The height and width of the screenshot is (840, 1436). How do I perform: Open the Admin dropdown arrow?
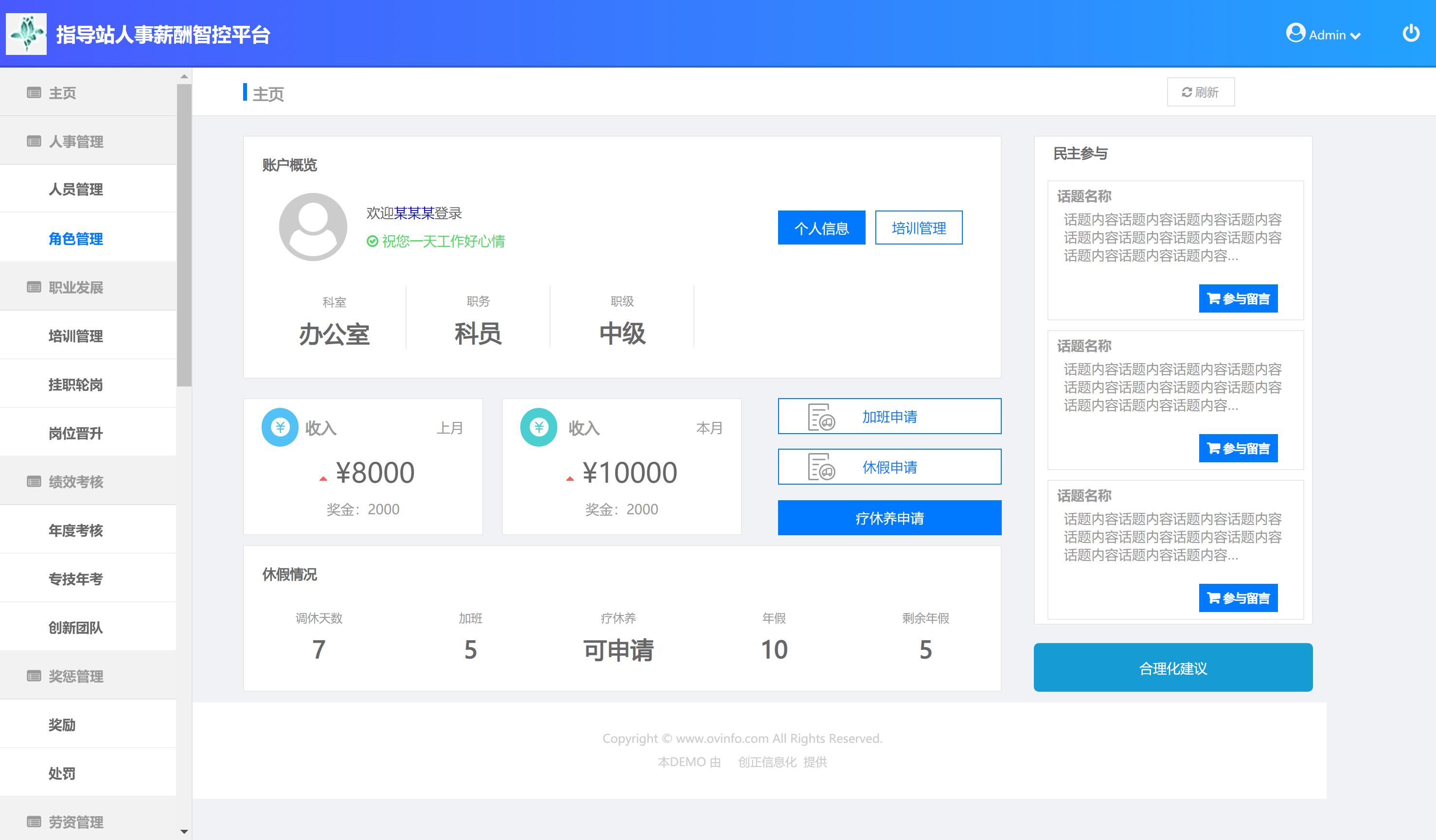click(1356, 36)
